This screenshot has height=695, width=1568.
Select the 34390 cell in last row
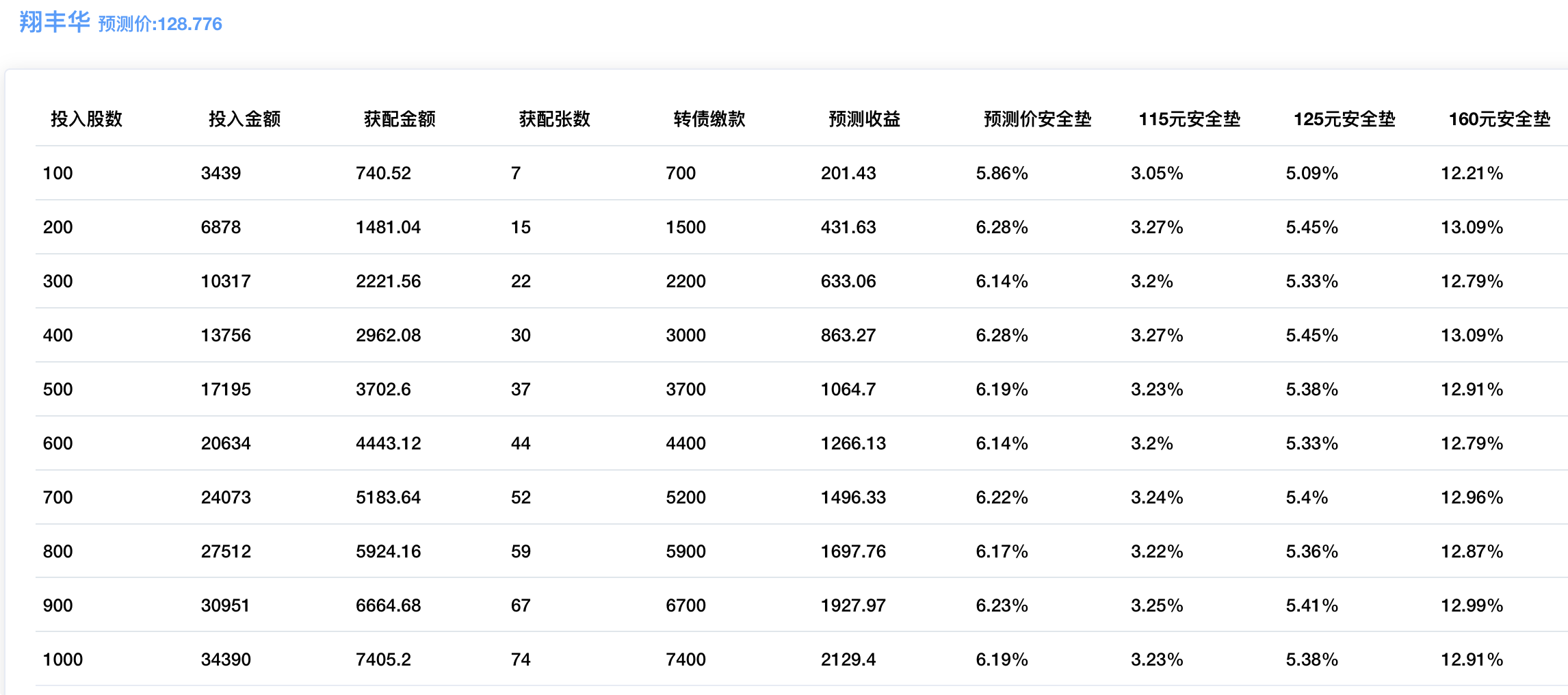tap(226, 659)
